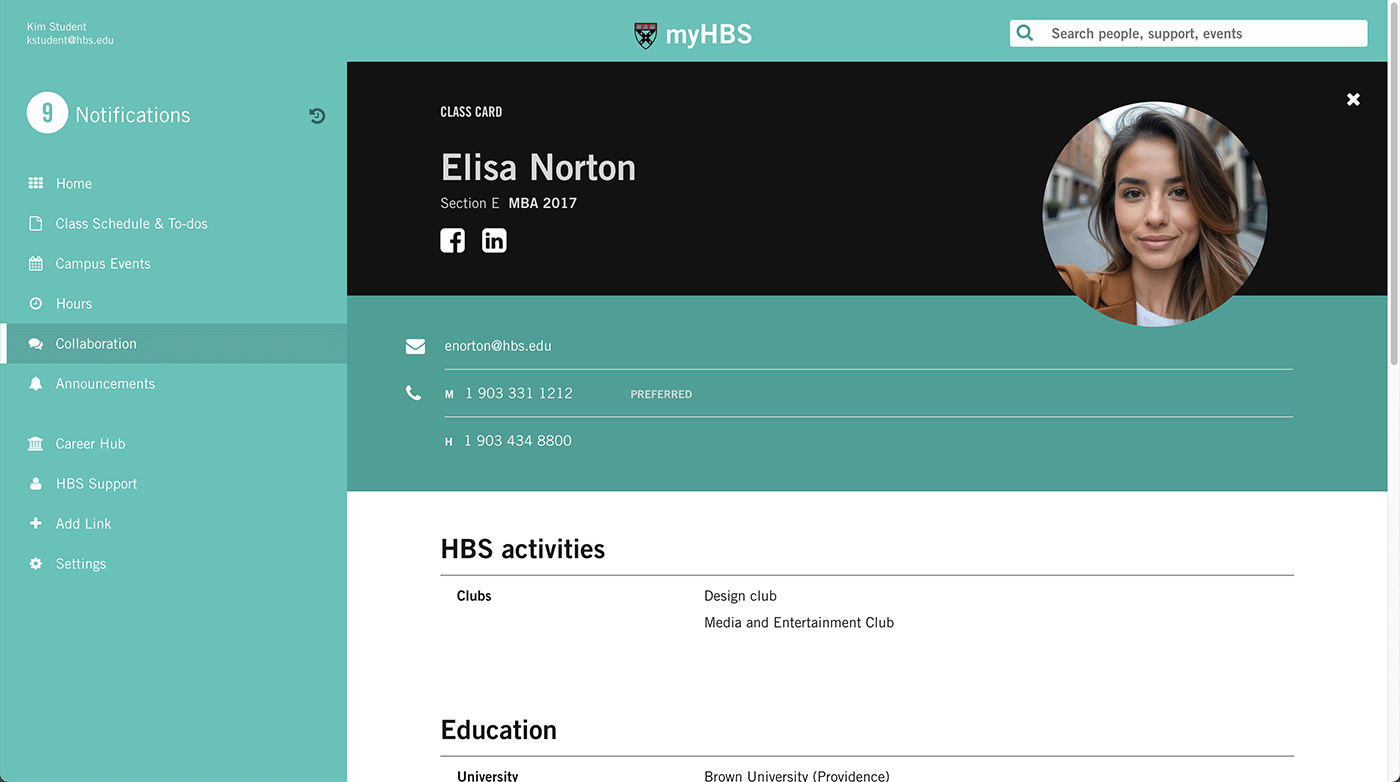Image resolution: width=1400 pixels, height=782 pixels.
Task: Close the class card
Action: (x=1353, y=99)
